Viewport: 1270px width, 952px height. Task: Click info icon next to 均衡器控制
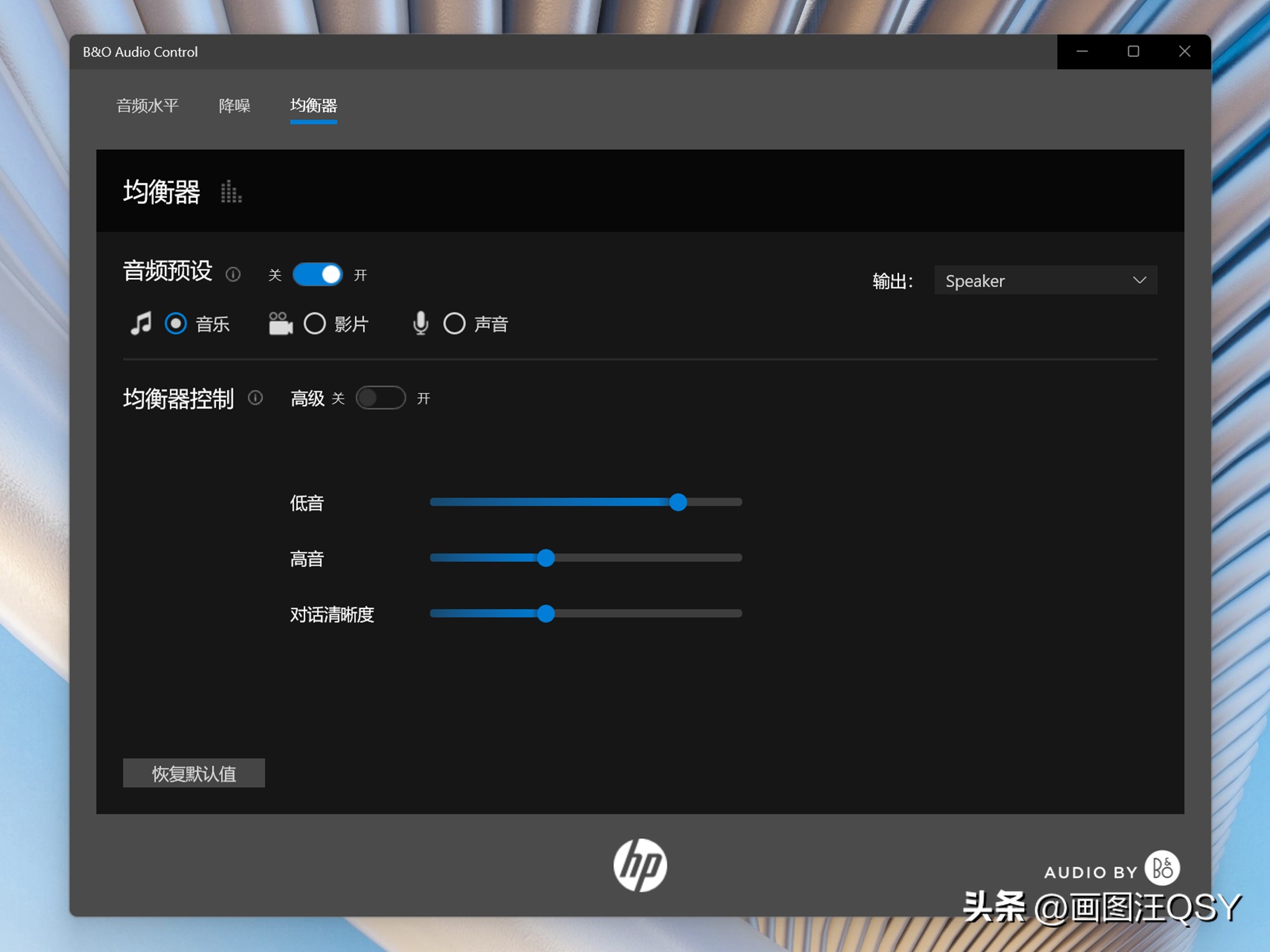[255, 398]
